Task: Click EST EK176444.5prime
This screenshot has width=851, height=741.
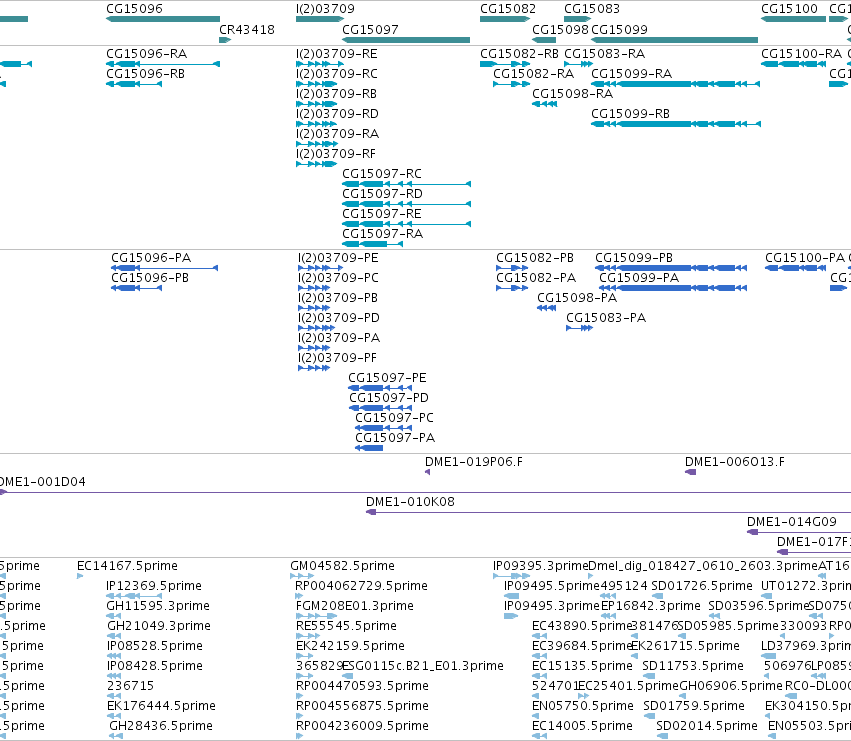Action: pos(161,706)
